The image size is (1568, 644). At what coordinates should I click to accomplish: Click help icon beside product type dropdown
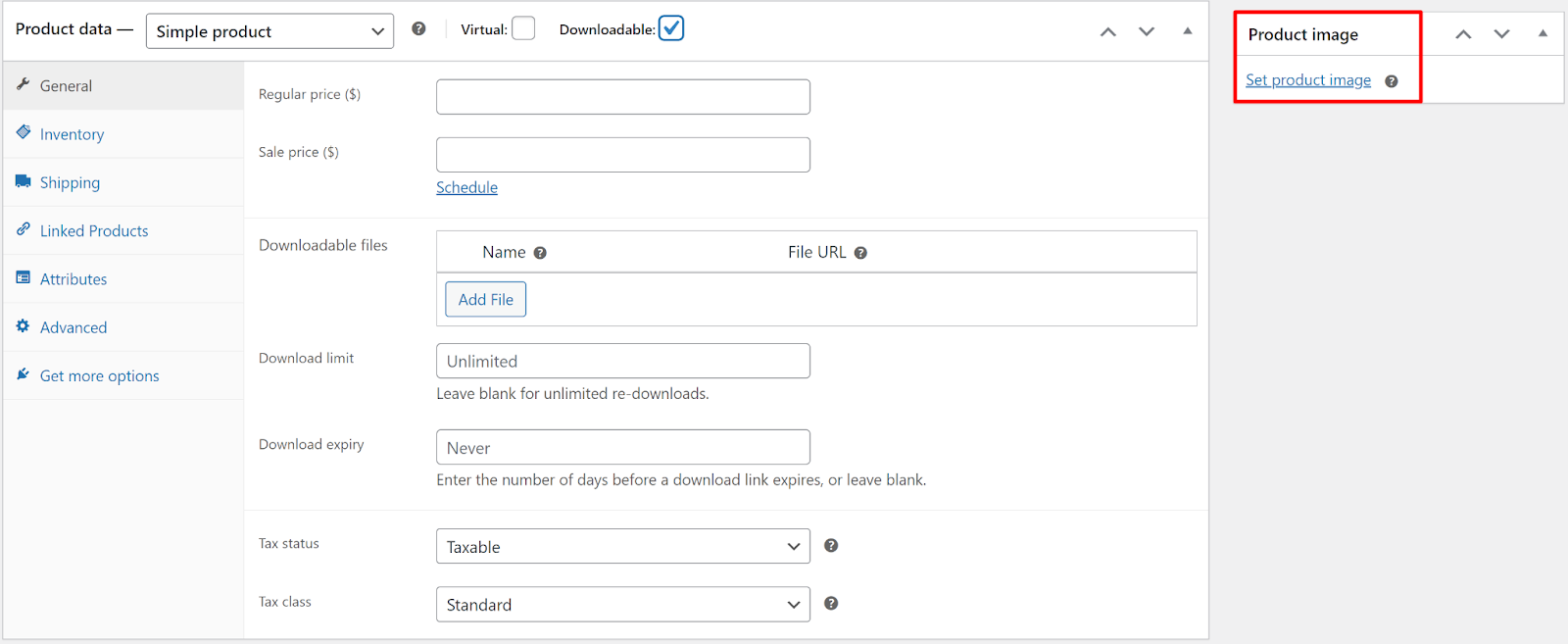coord(418,29)
